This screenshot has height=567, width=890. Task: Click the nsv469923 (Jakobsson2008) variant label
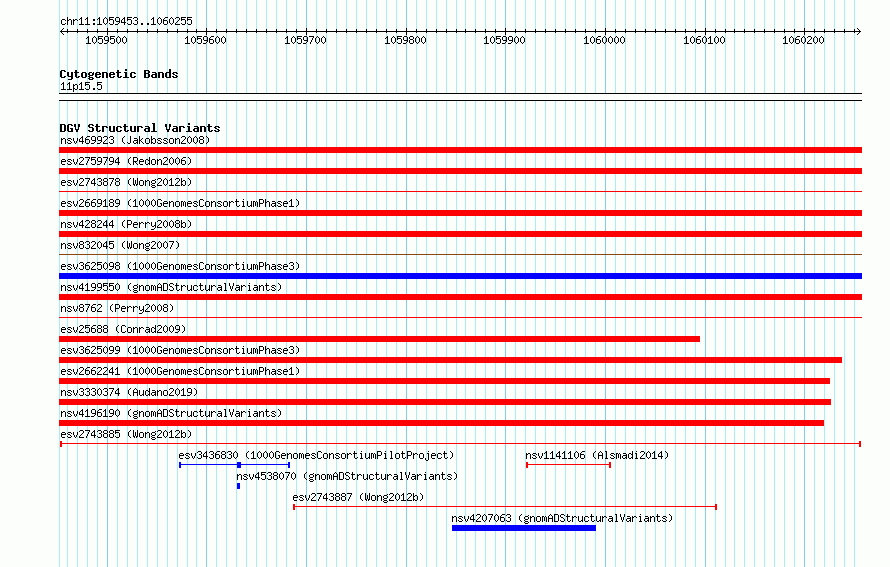point(135,140)
